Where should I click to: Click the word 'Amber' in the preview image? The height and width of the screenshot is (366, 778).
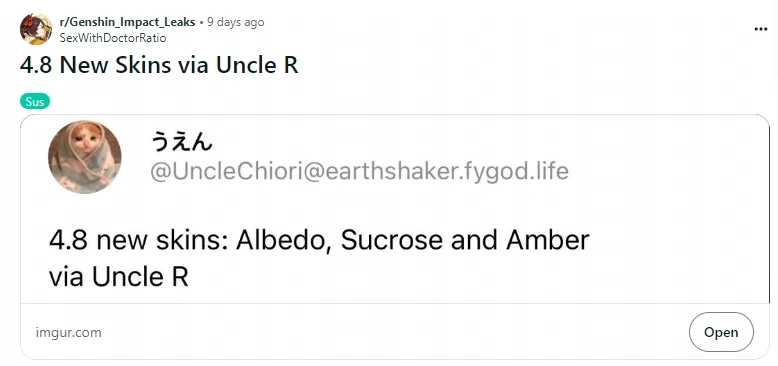click(548, 240)
